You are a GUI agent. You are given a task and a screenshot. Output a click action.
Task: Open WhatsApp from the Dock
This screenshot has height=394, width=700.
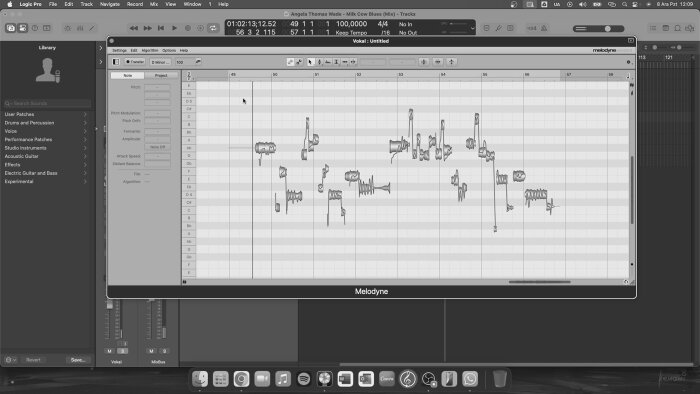[470, 379]
